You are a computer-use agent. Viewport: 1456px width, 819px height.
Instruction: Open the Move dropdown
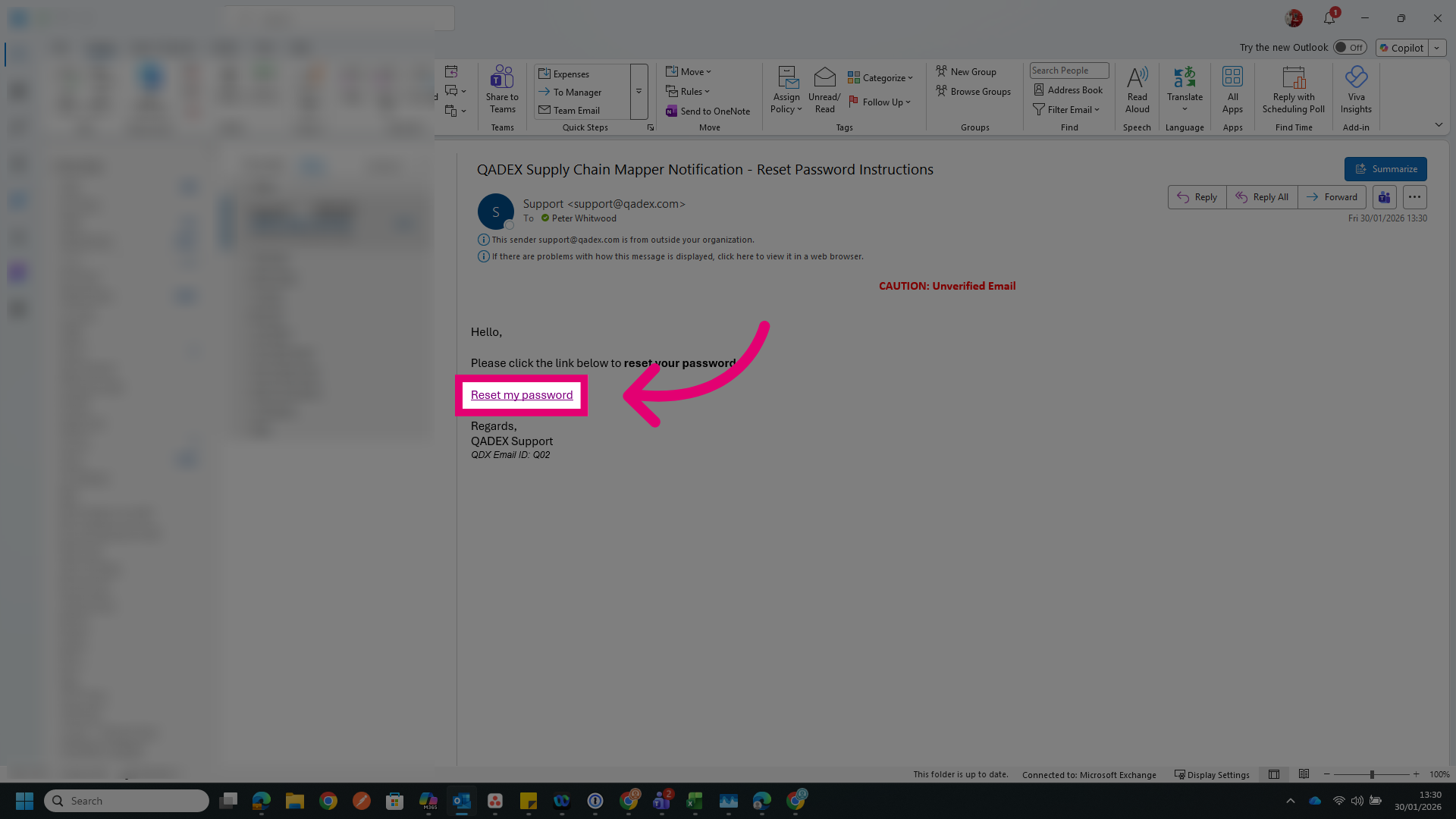pyautogui.click(x=689, y=71)
